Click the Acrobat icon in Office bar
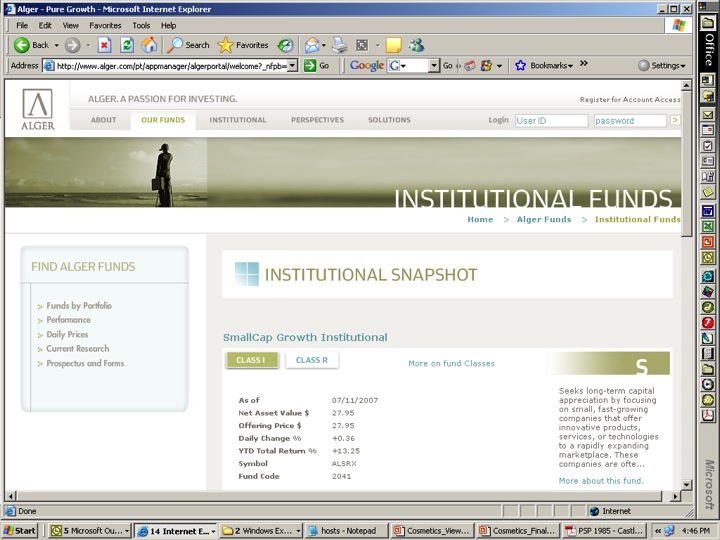Image resolution: width=720 pixels, height=540 pixels. pos(708,415)
